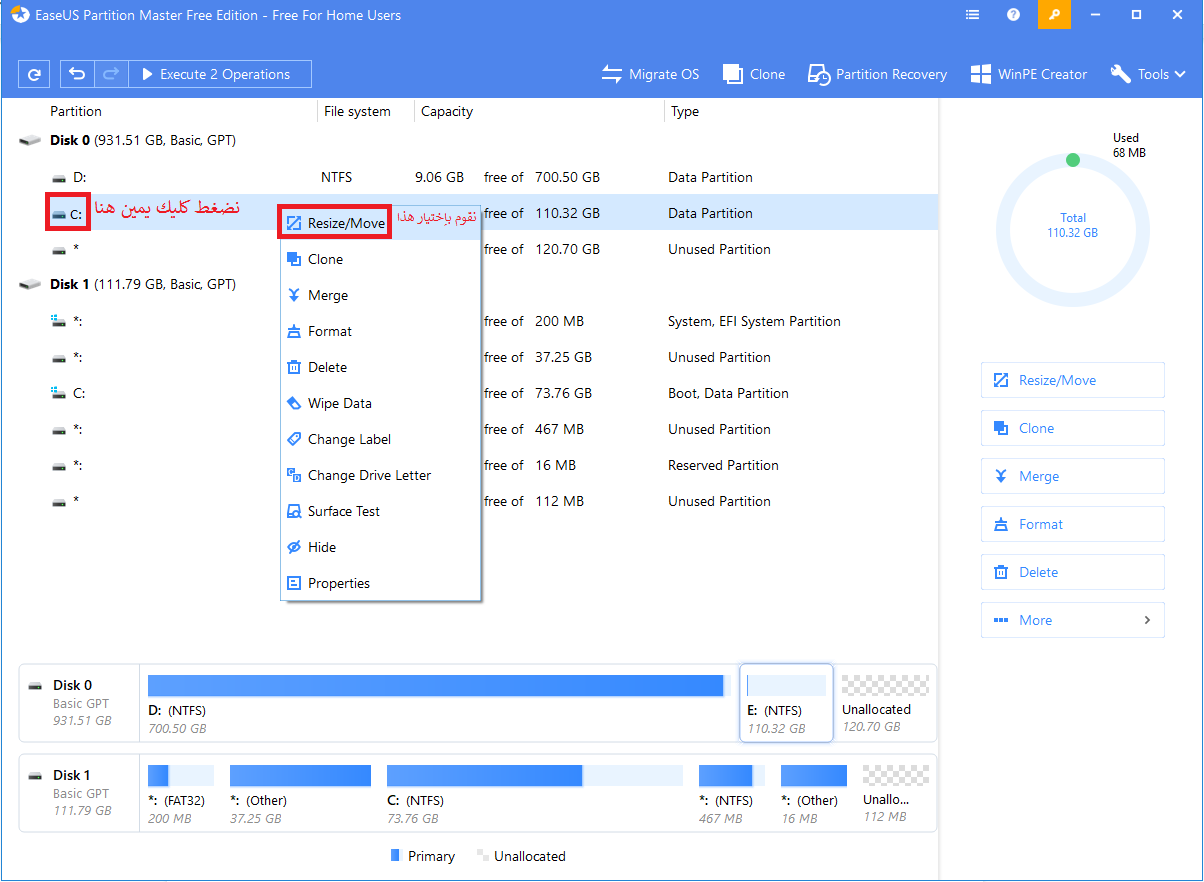
Task: Click the orange key activation icon
Action: tap(1054, 15)
